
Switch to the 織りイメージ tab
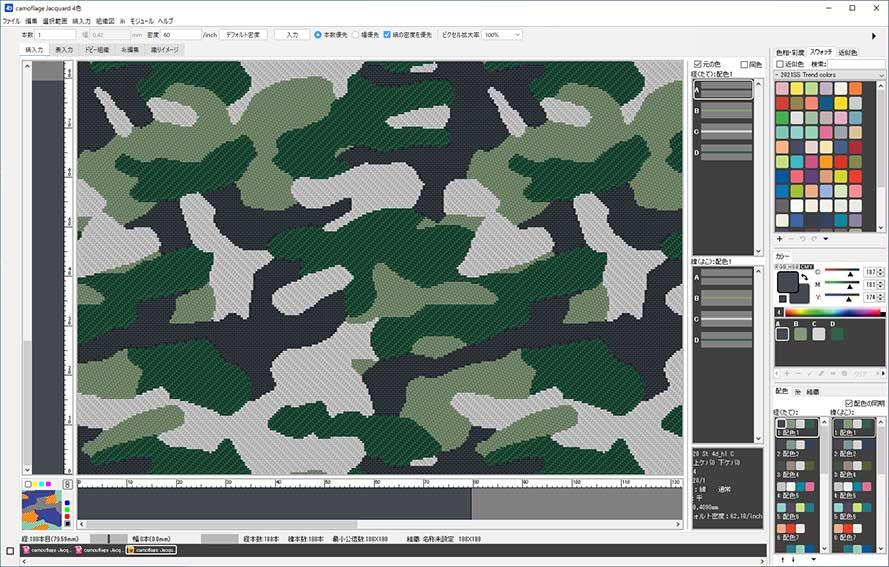point(162,49)
